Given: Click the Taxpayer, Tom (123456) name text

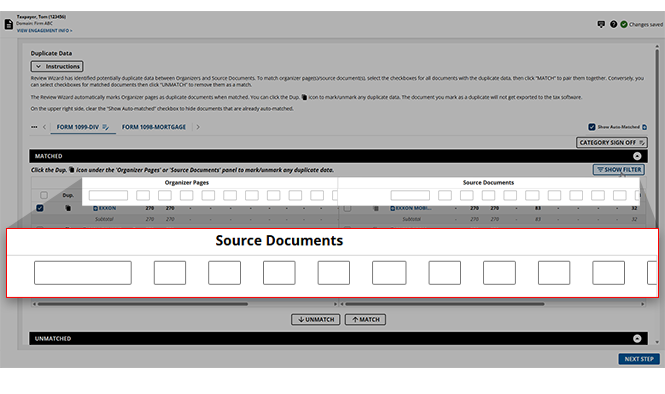Looking at the screenshot, I should pyautogui.click(x=41, y=17).
